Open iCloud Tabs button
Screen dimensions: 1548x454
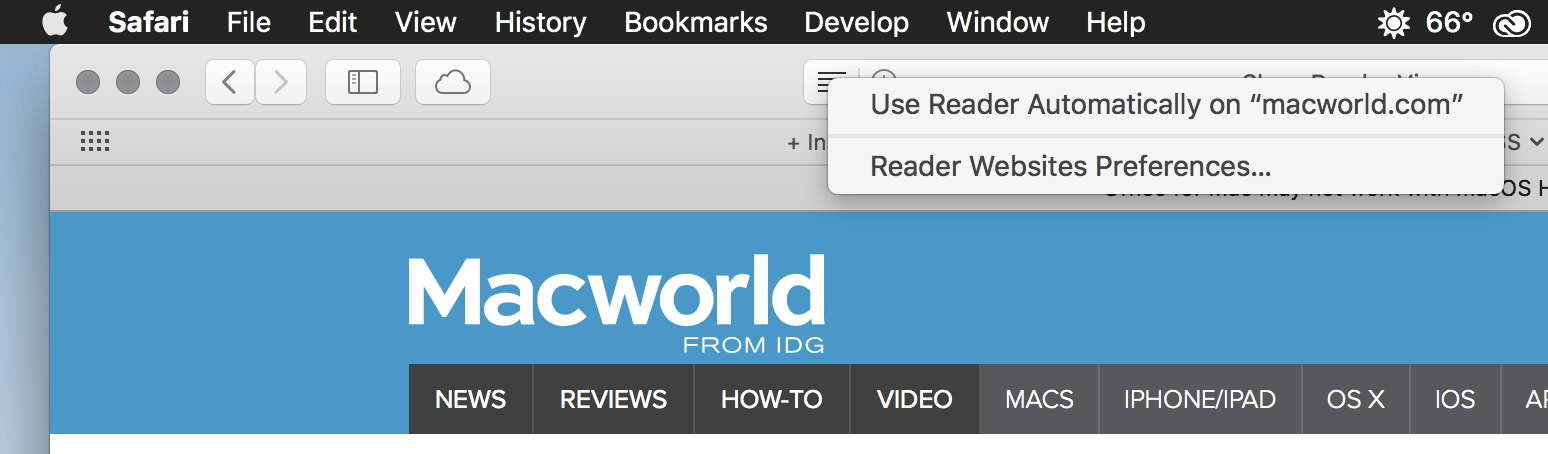453,82
